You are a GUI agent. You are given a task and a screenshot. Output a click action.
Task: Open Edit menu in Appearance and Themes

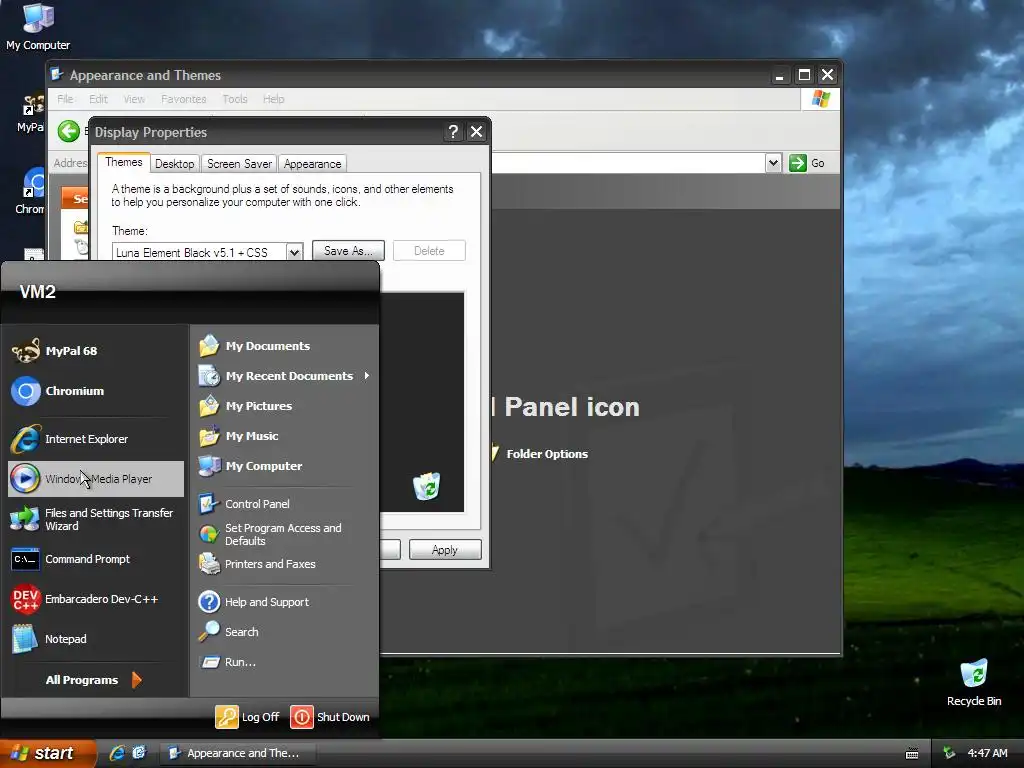(99, 99)
